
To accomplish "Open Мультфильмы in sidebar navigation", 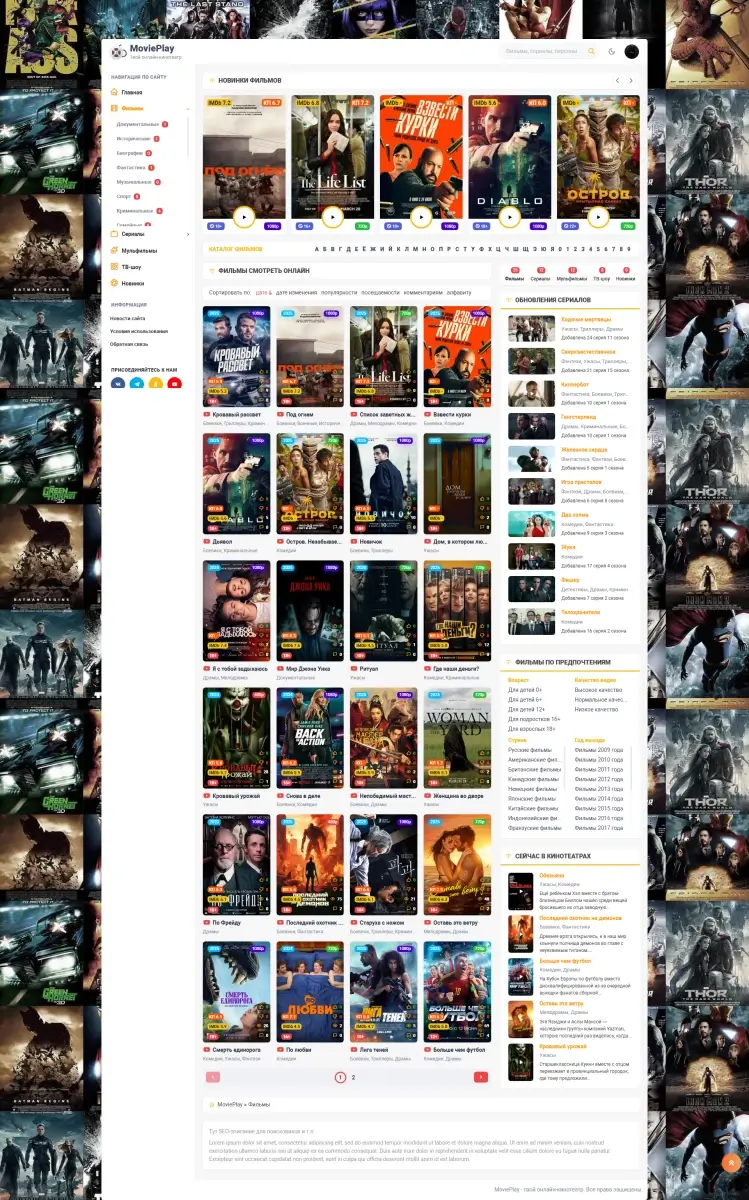I will 139,251.
